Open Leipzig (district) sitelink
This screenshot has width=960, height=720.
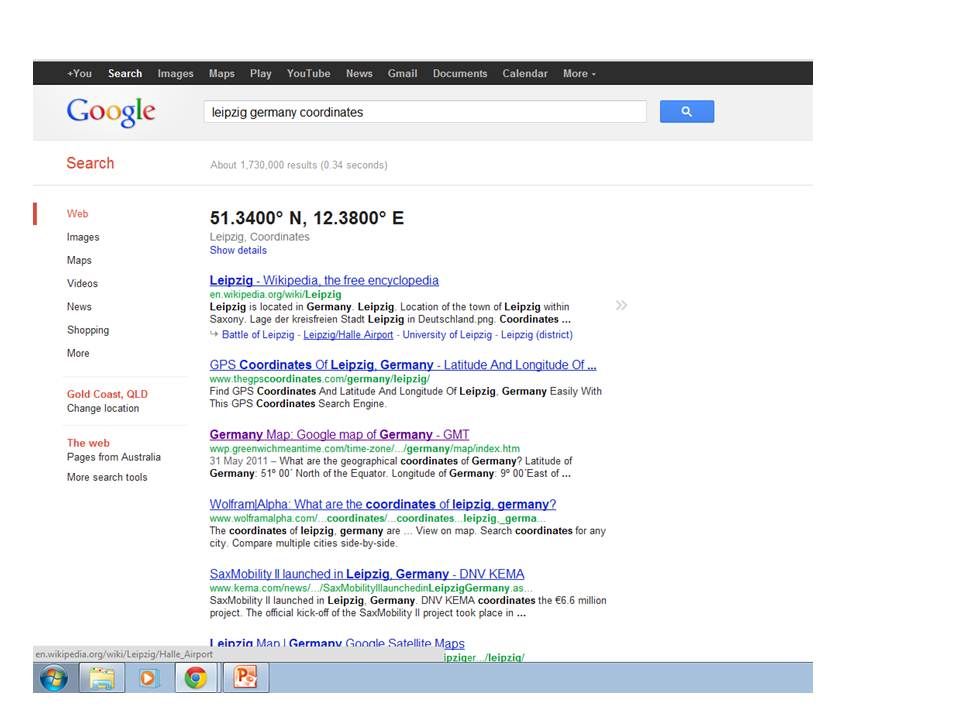click(x=537, y=335)
